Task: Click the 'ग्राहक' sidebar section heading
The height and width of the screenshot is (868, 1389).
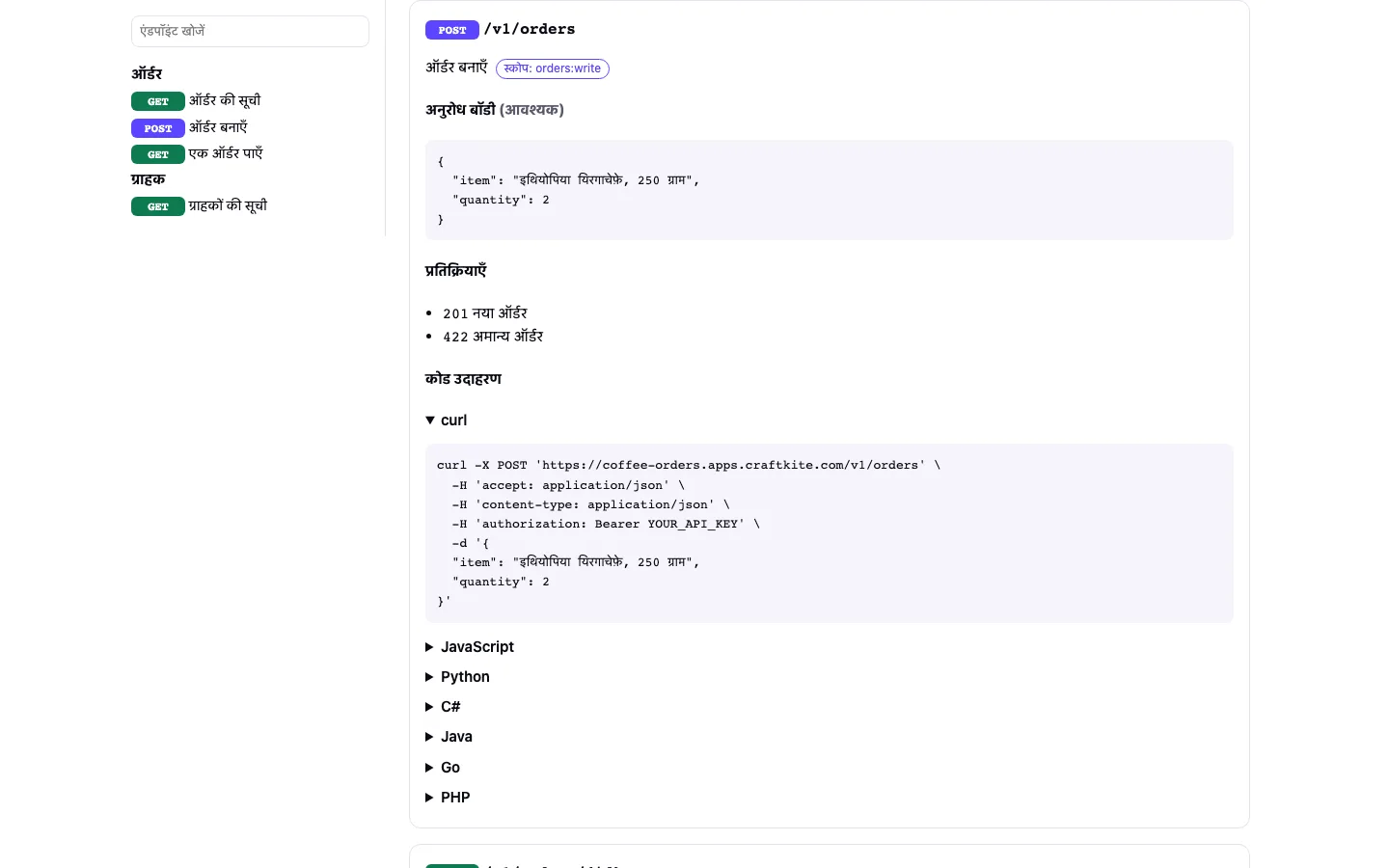Action: coord(149,179)
